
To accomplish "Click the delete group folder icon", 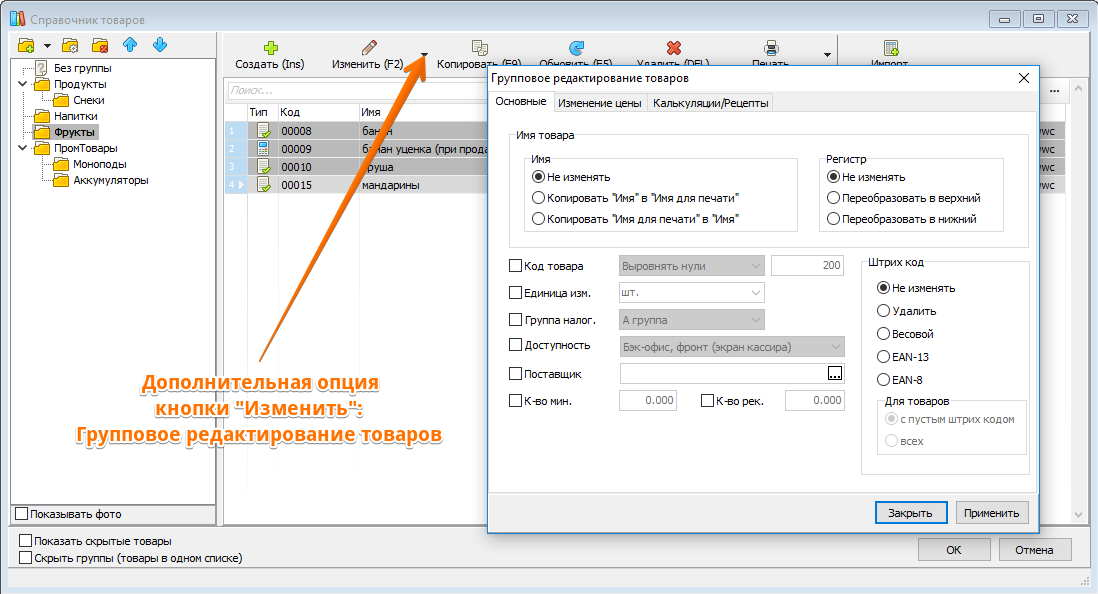I will pyautogui.click(x=100, y=46).
